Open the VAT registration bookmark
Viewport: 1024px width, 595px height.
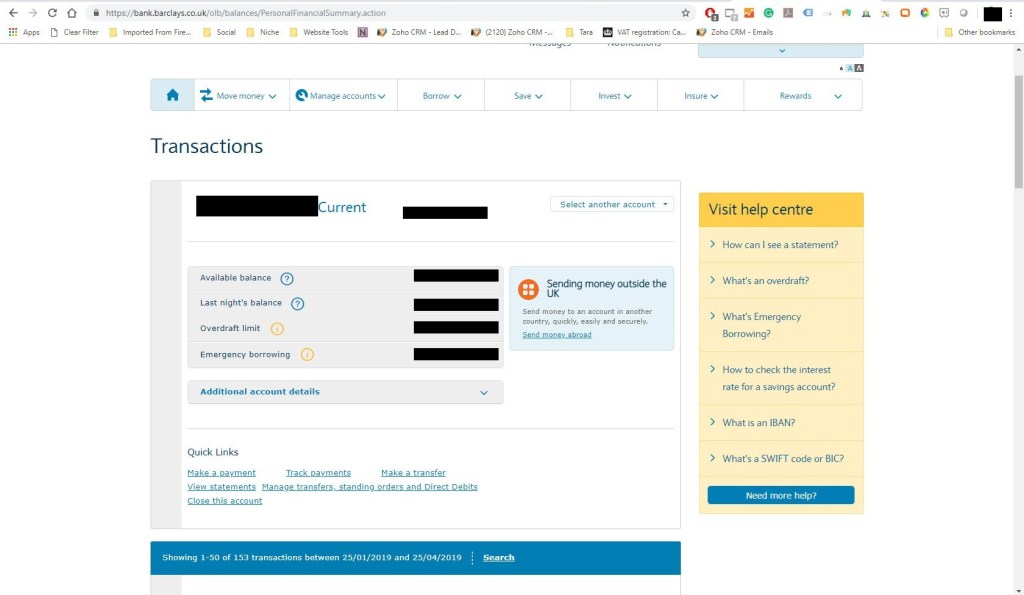pos(644,32)
